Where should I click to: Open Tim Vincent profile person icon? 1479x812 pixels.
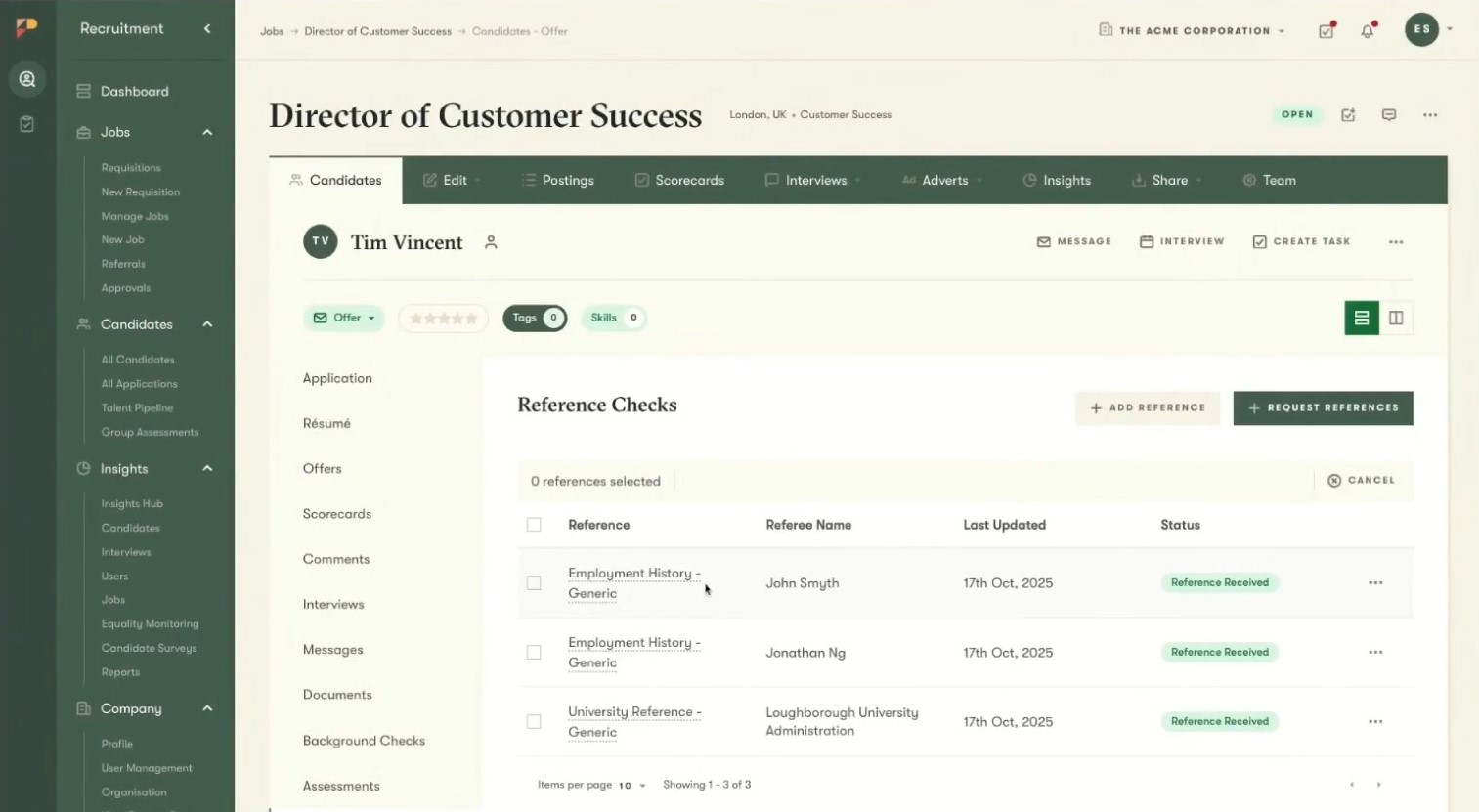[x=491, y=242]
